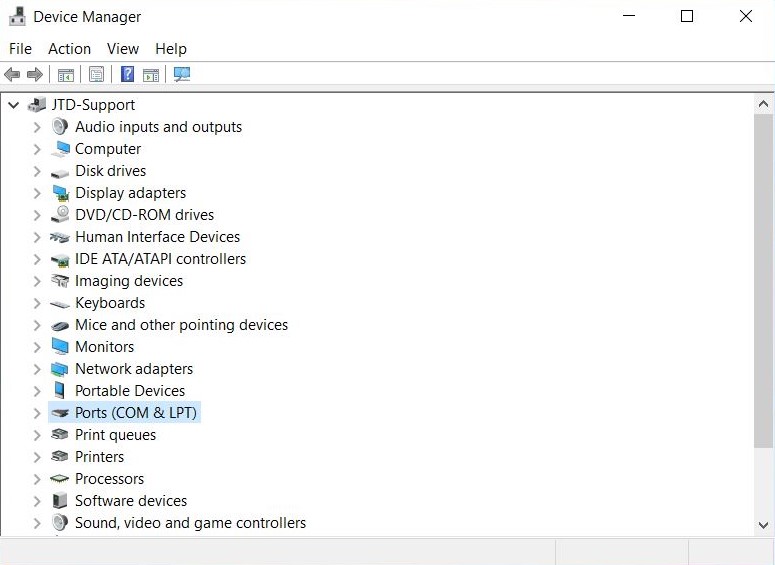The image size is (775, 565).
Task: Click Show/Hide Action Pane toolbar icon
Action: click(151, 75)
